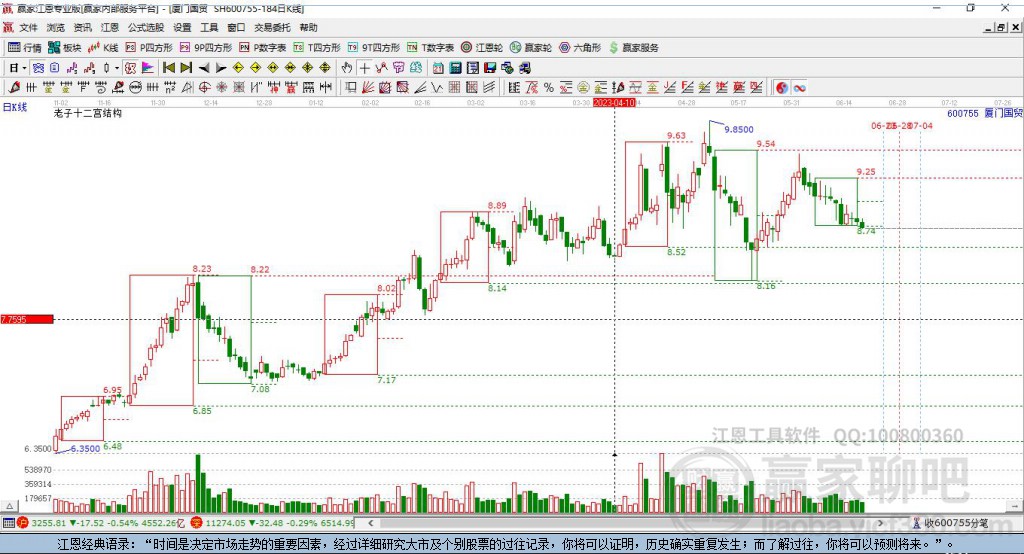1024x554 pixels.
Task: Open the 设置 menu
Action: pyautogui.click(x=182, y=27)
